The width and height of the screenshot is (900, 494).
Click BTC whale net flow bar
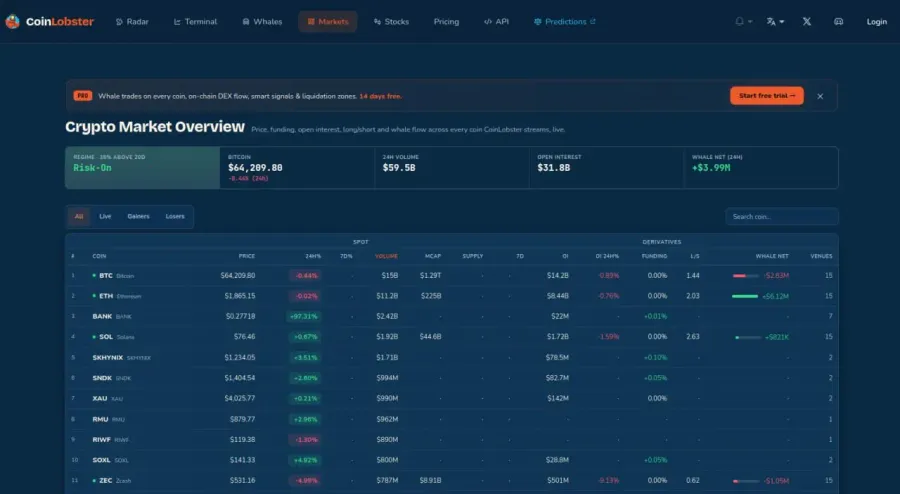click(746, 276)
